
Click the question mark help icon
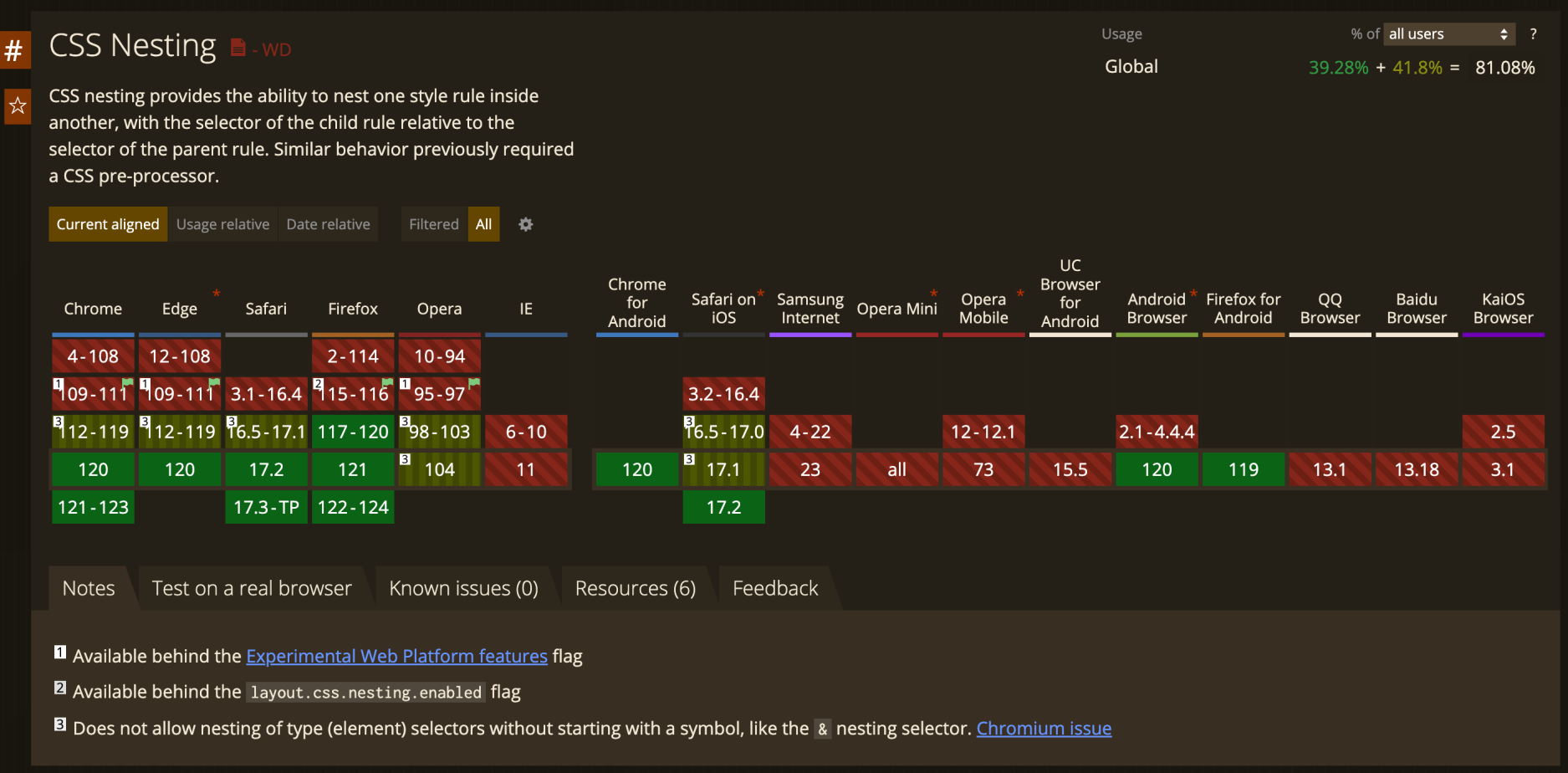coord(1533,34)
